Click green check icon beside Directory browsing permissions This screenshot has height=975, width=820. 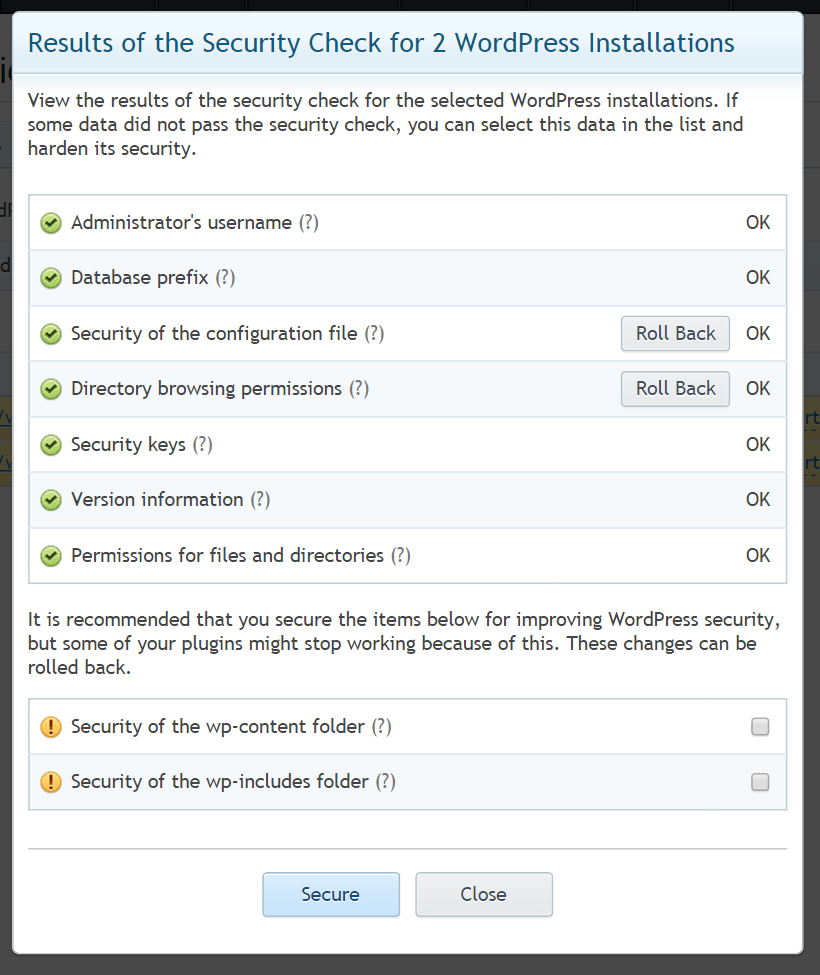[51, 389]
